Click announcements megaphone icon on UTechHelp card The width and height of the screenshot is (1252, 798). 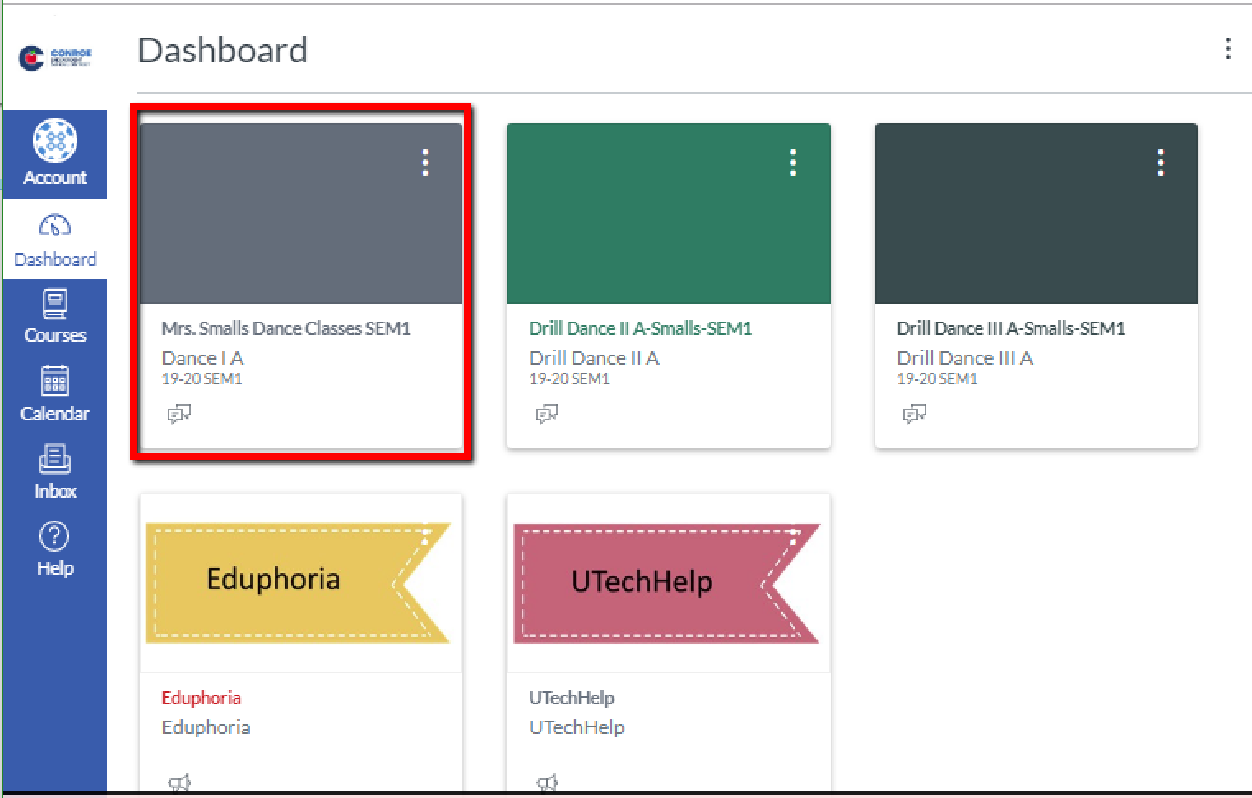(x=546, y=783)
